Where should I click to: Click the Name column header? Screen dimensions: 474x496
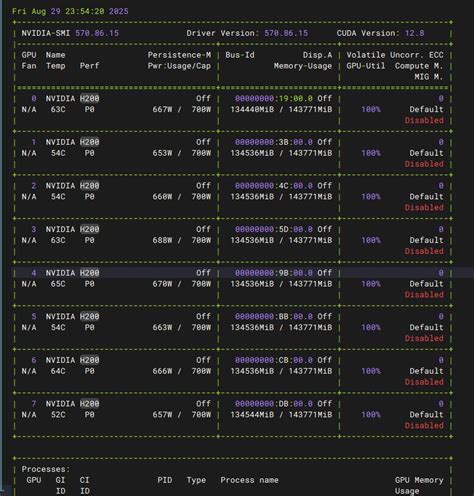coord(55,55)
